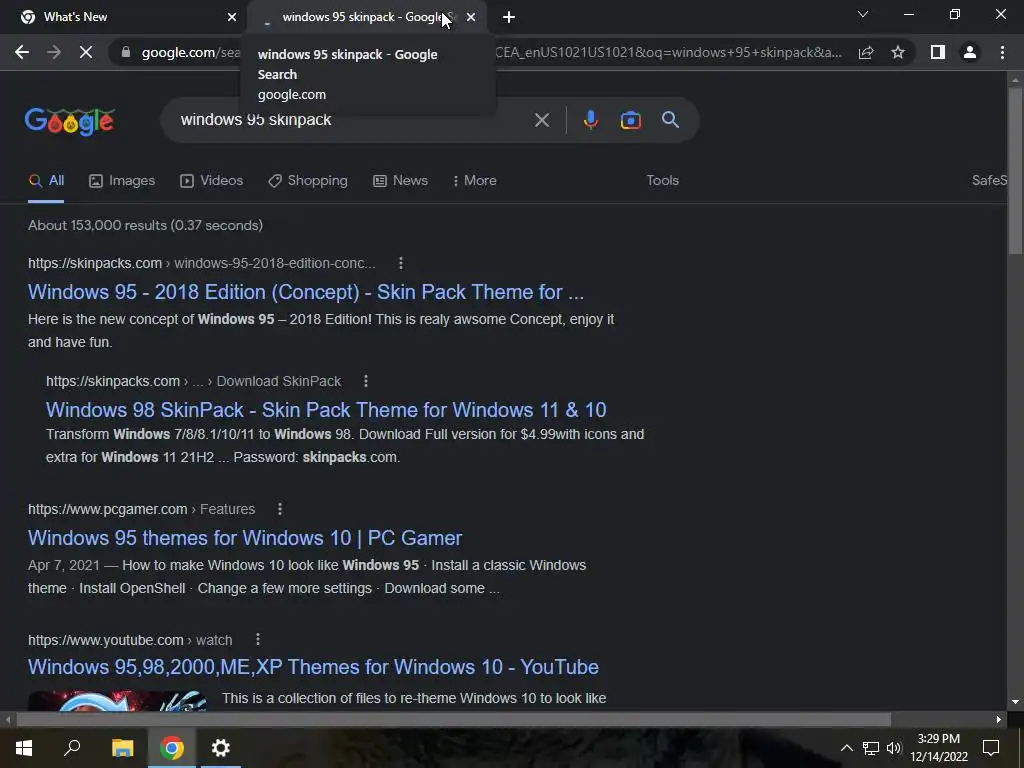Click the scroll-right arrow of horizontal scrollbar
1024x768 pixels.
coord(999,720)
